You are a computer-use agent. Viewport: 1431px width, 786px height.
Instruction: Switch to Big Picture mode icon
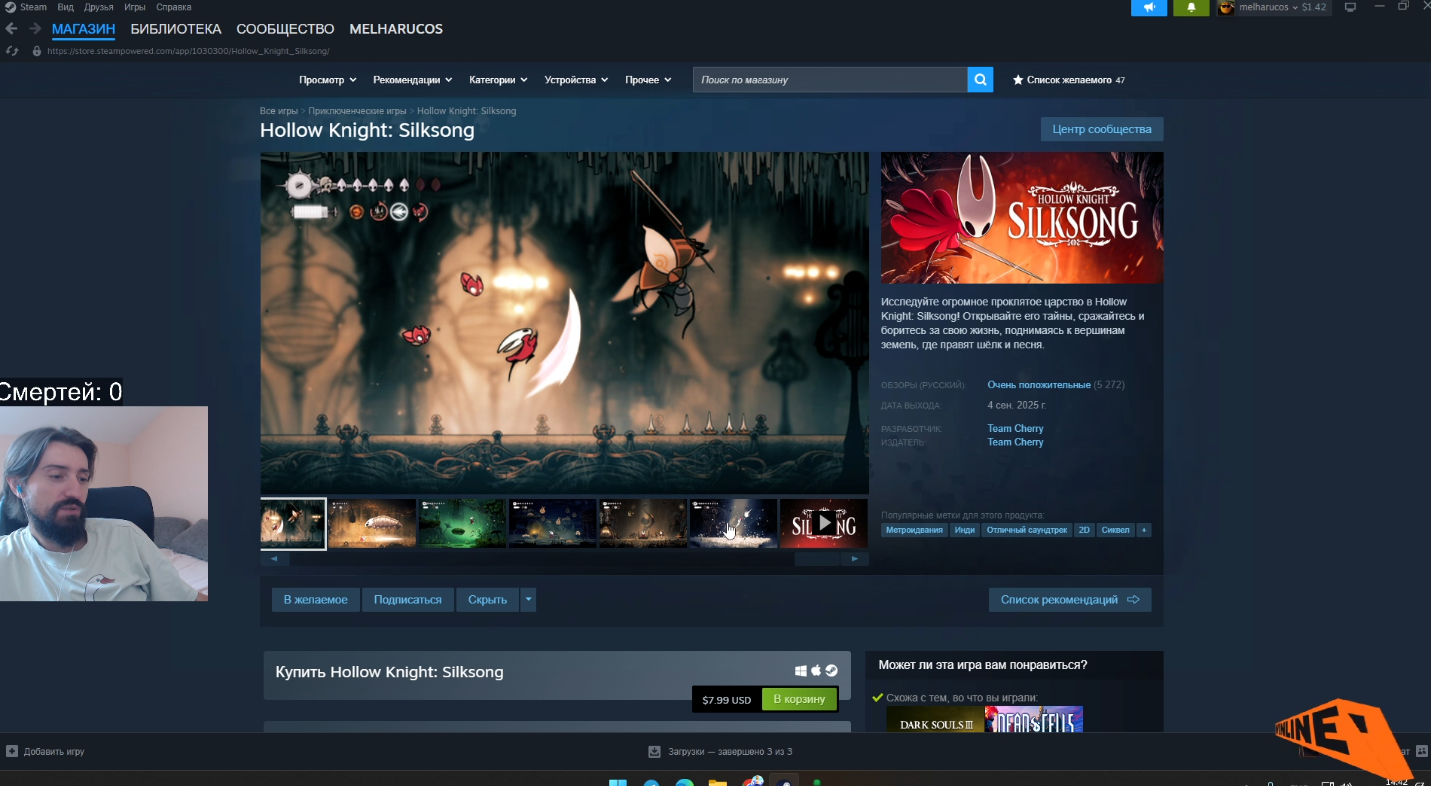(1350, 7)
